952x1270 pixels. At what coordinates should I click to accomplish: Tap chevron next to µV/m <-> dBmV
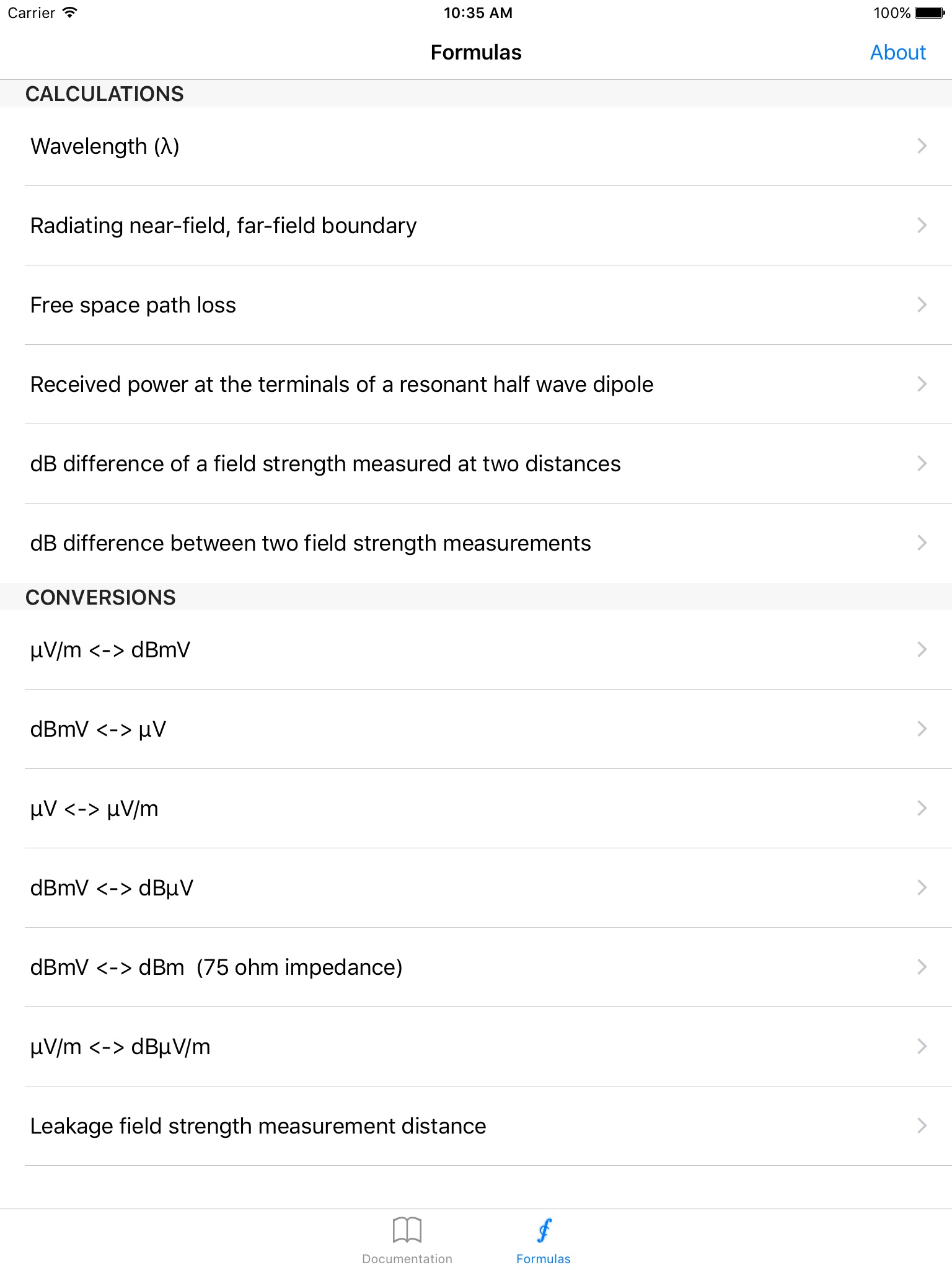(x=922, y=649)
